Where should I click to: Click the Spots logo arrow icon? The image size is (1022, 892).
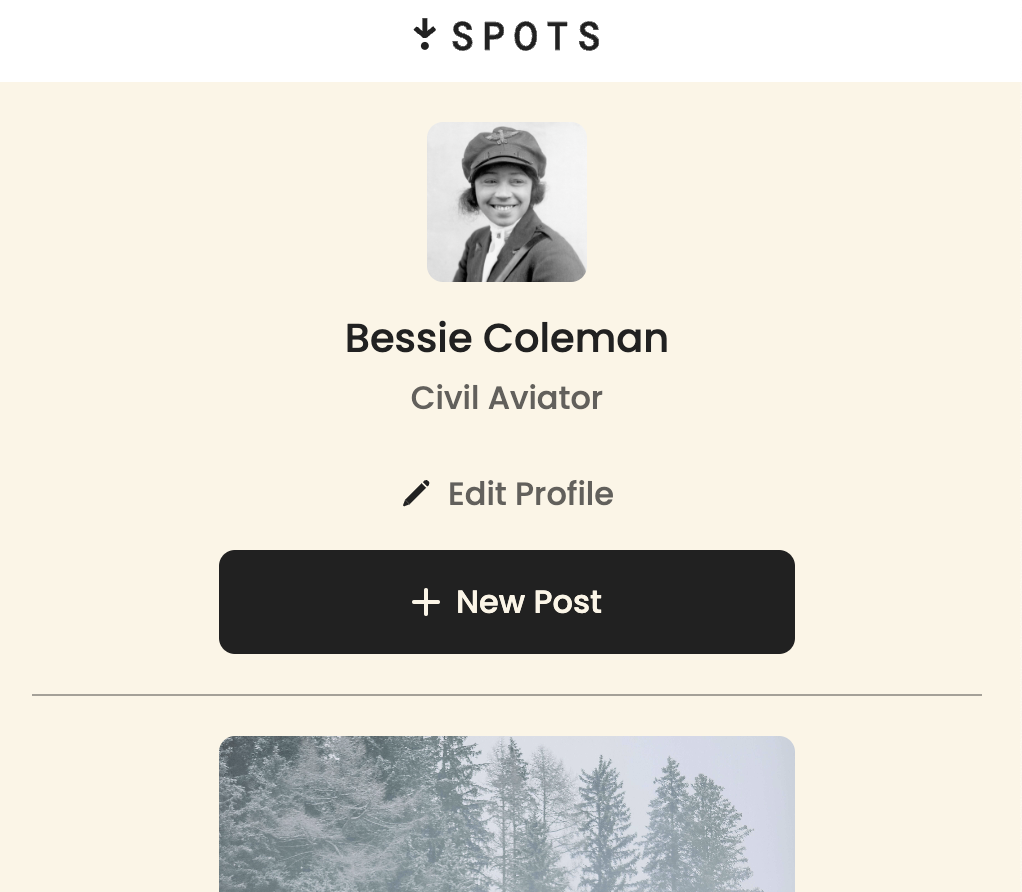424,34
